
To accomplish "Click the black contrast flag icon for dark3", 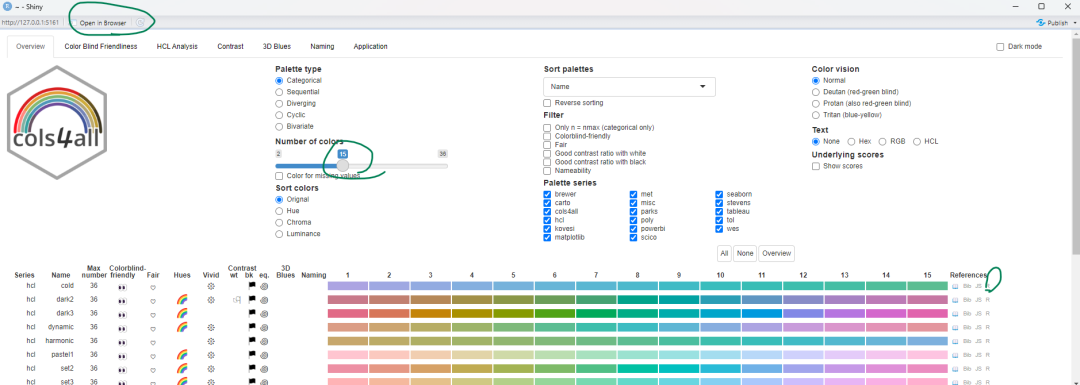I will (x=252, y=313).
